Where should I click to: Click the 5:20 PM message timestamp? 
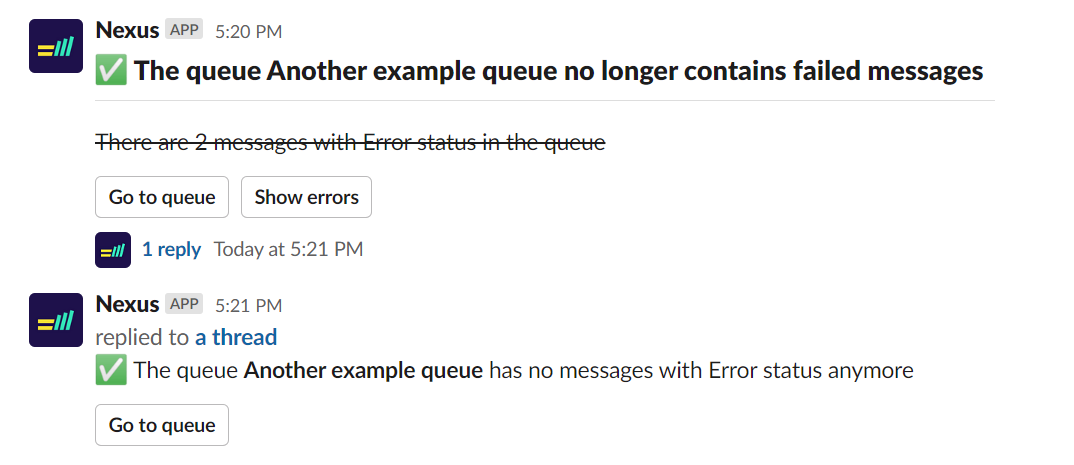pyautogui.click(x=248, y=32)
